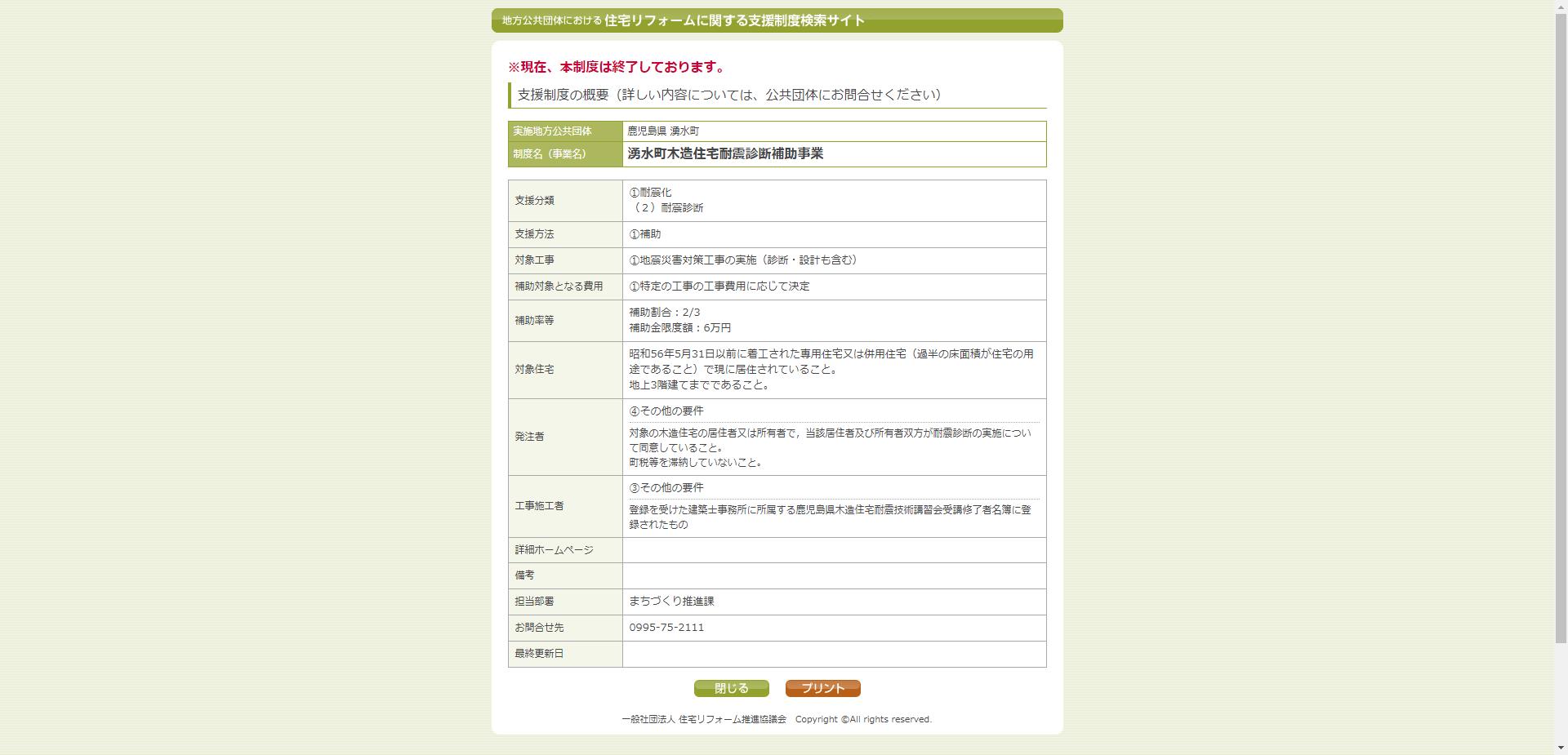The image size is (1568, 755).
Task: Click the 担当部署 cell showing まちづくり推進課
Action: click(671, 602)
